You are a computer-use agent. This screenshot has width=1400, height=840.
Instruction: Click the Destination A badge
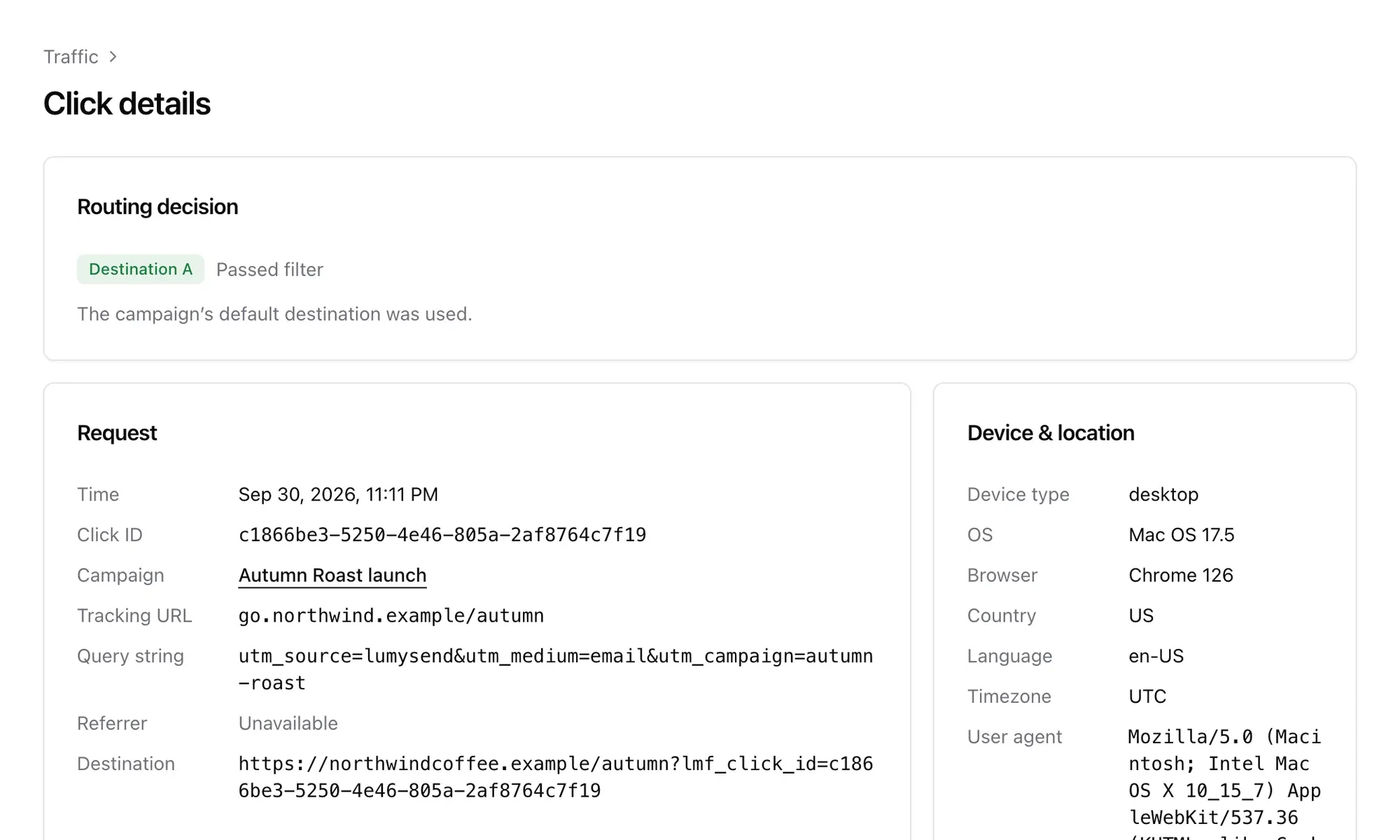pyautogui.click(x=141, y=269)
